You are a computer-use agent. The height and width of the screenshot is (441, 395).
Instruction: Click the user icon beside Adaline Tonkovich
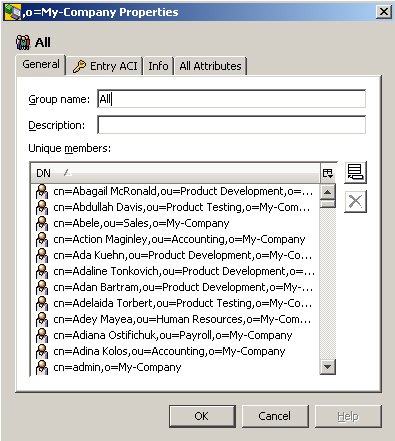pos(42,271)
